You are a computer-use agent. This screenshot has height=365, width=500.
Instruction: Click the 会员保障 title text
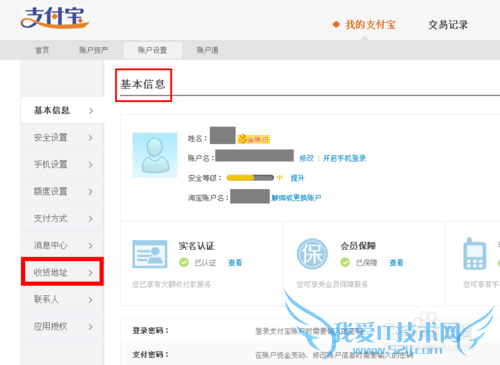[x=358, y=246]
